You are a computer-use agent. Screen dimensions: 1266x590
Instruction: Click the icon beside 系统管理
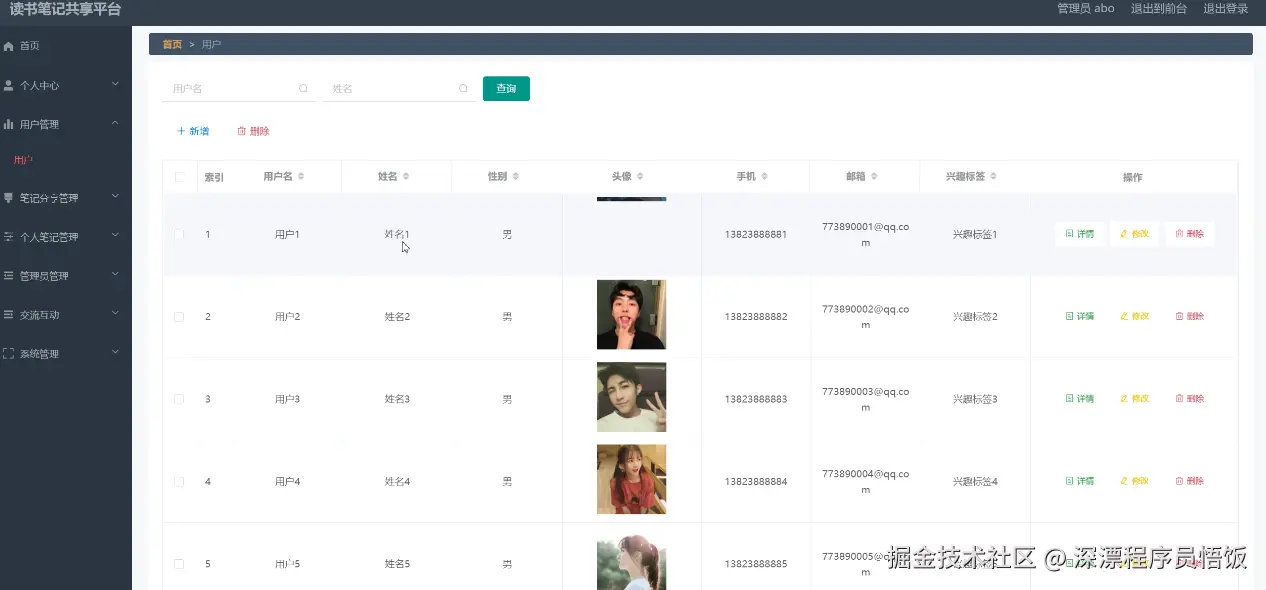[9, 353]
